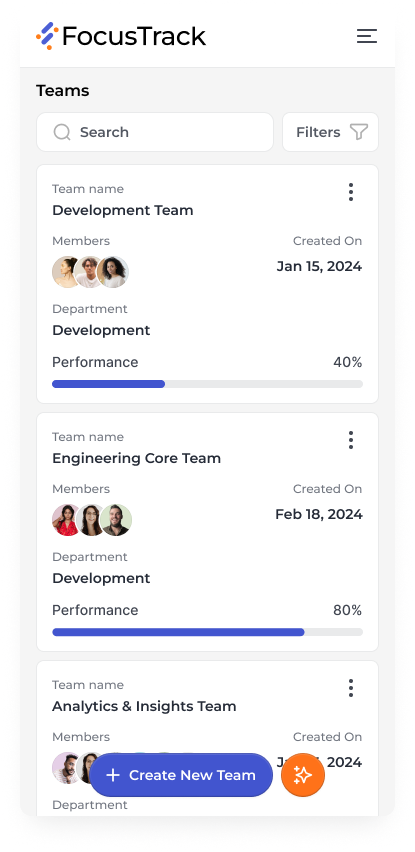Click the FocusTrack logo
The height and width of the screenshot is (852, 415).
(x=121, y=36)
